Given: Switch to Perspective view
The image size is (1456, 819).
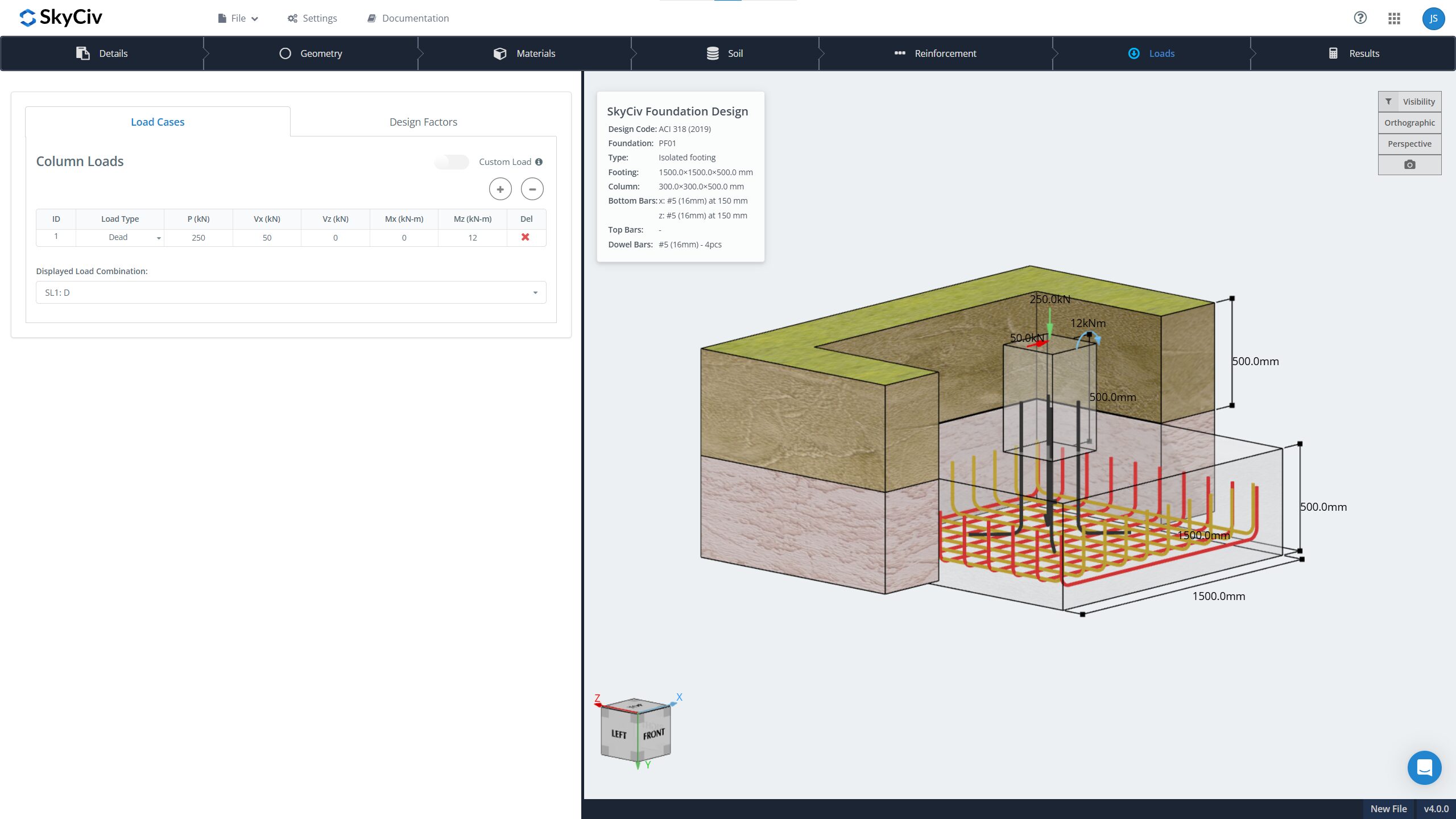Looking at the screenshot, I should coord(1409,144).
